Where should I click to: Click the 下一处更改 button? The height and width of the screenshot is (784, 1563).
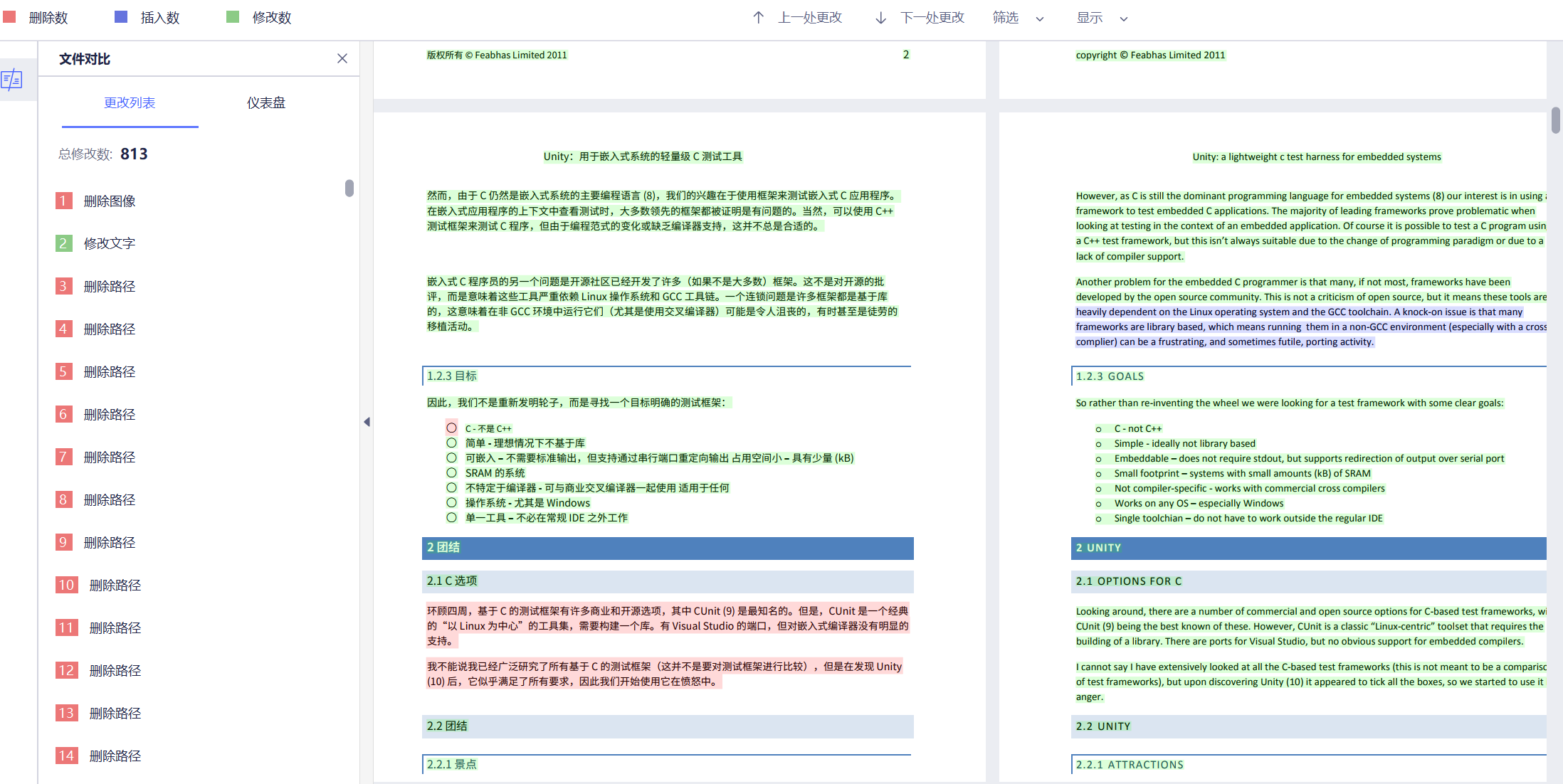[x=932, y=18]
